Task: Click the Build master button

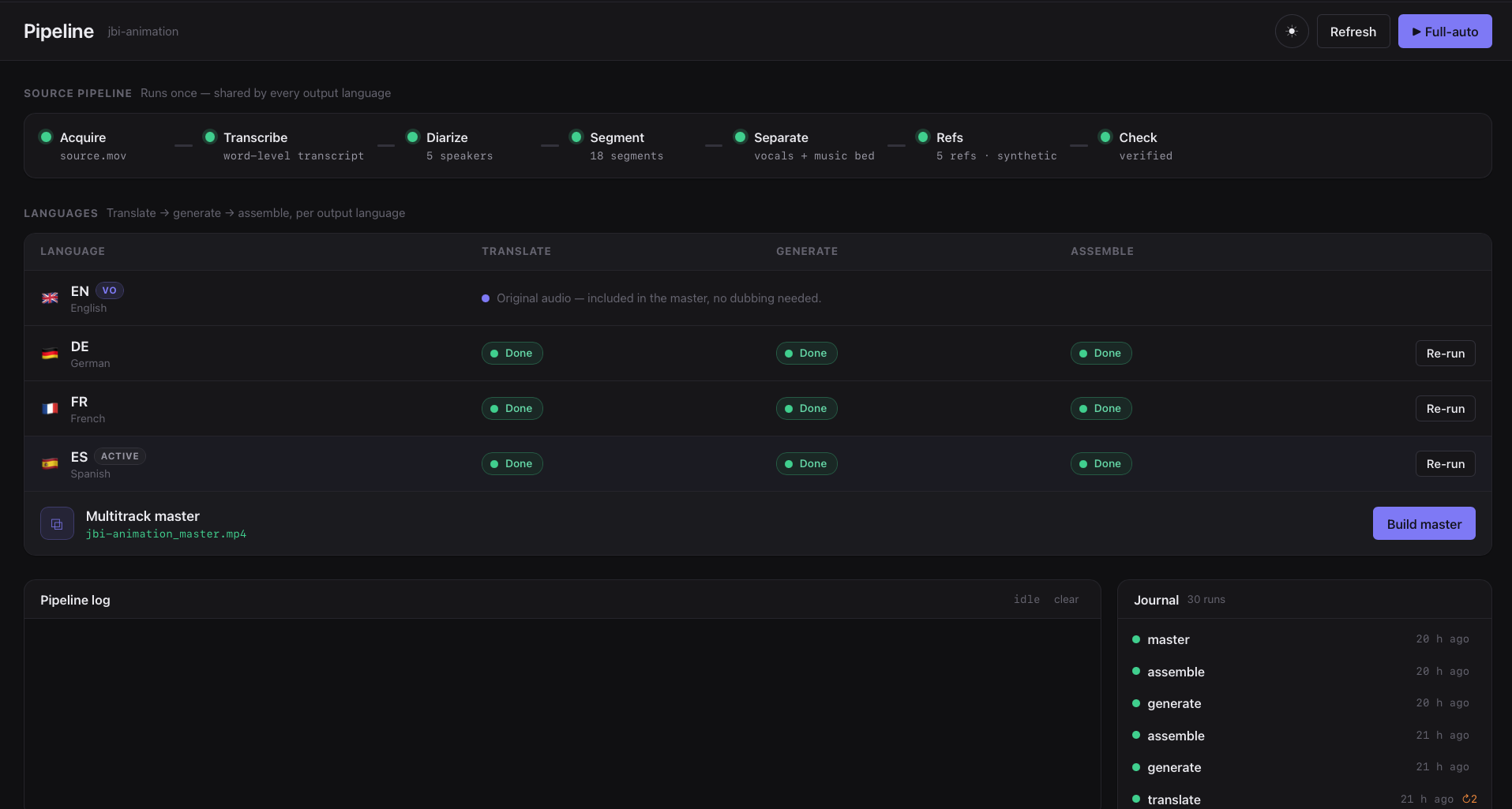Action: (x=1424, y=523)
